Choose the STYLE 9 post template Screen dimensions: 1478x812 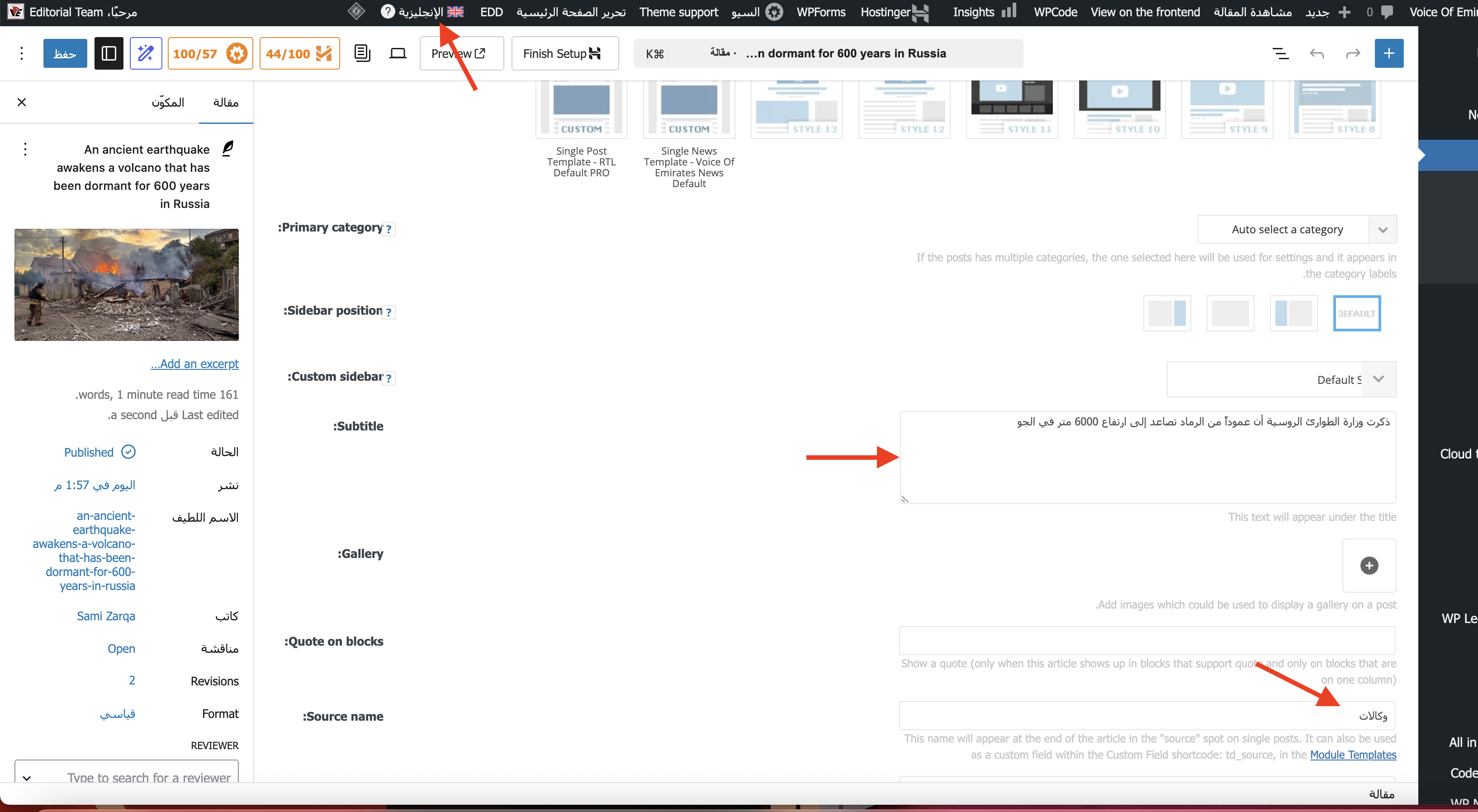[1227, 109]
